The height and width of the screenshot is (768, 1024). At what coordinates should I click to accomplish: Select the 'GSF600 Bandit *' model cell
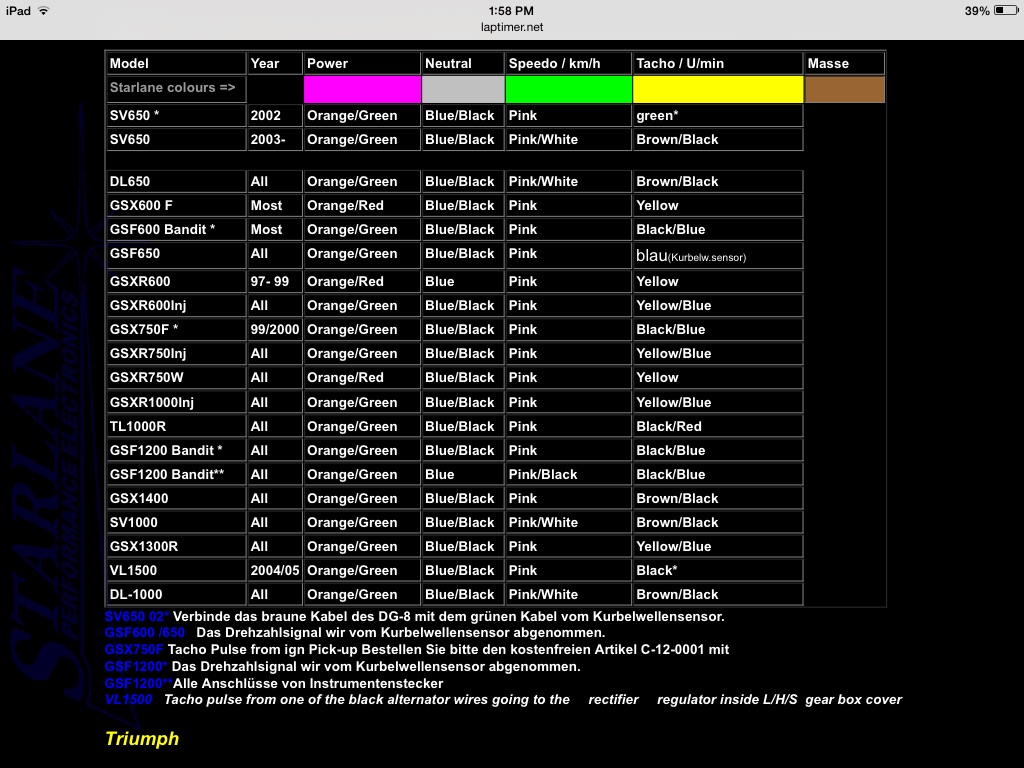click(176, 230)
